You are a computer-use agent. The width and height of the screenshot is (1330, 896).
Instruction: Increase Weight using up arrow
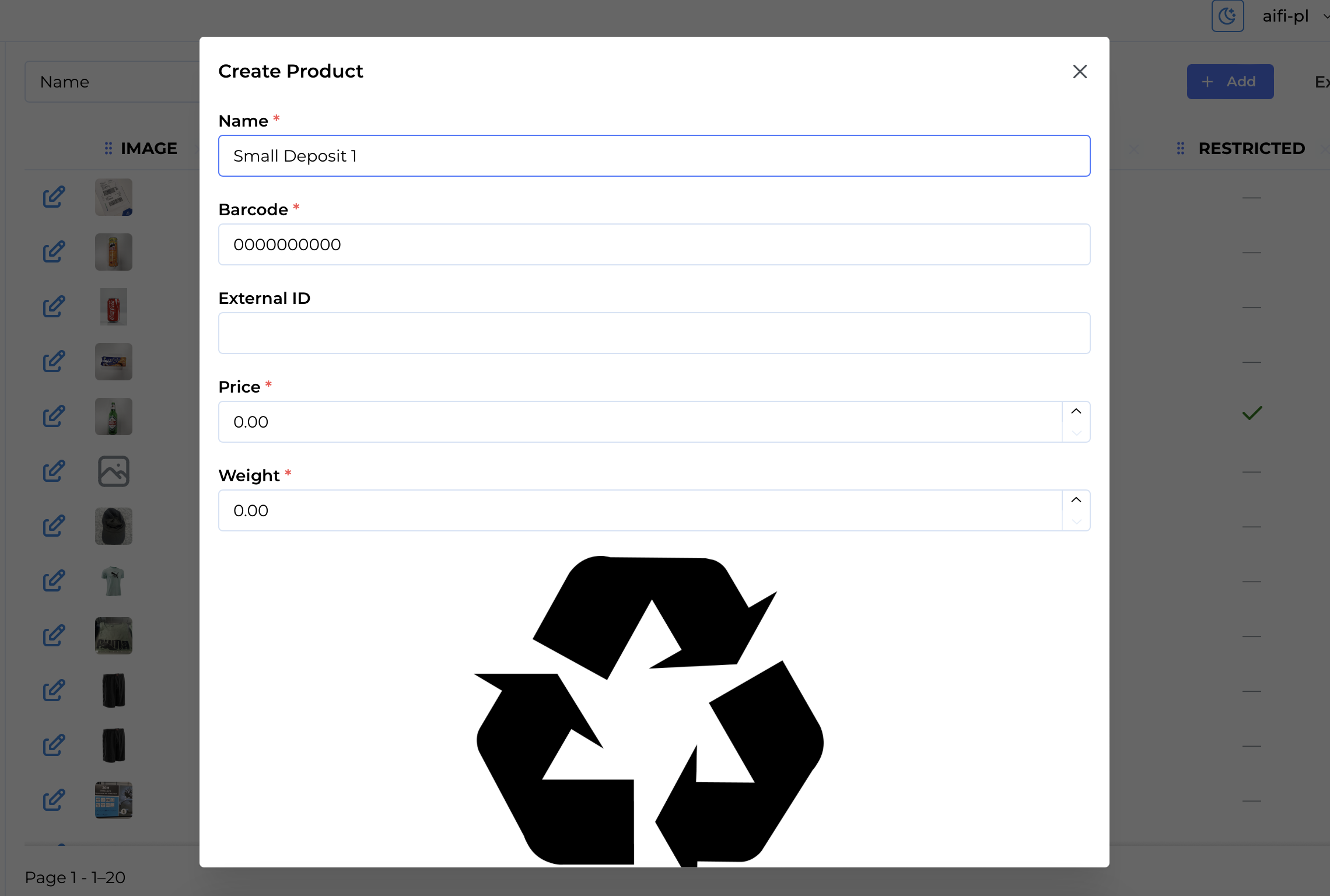pyautogui.click(x=1076, y=500)
